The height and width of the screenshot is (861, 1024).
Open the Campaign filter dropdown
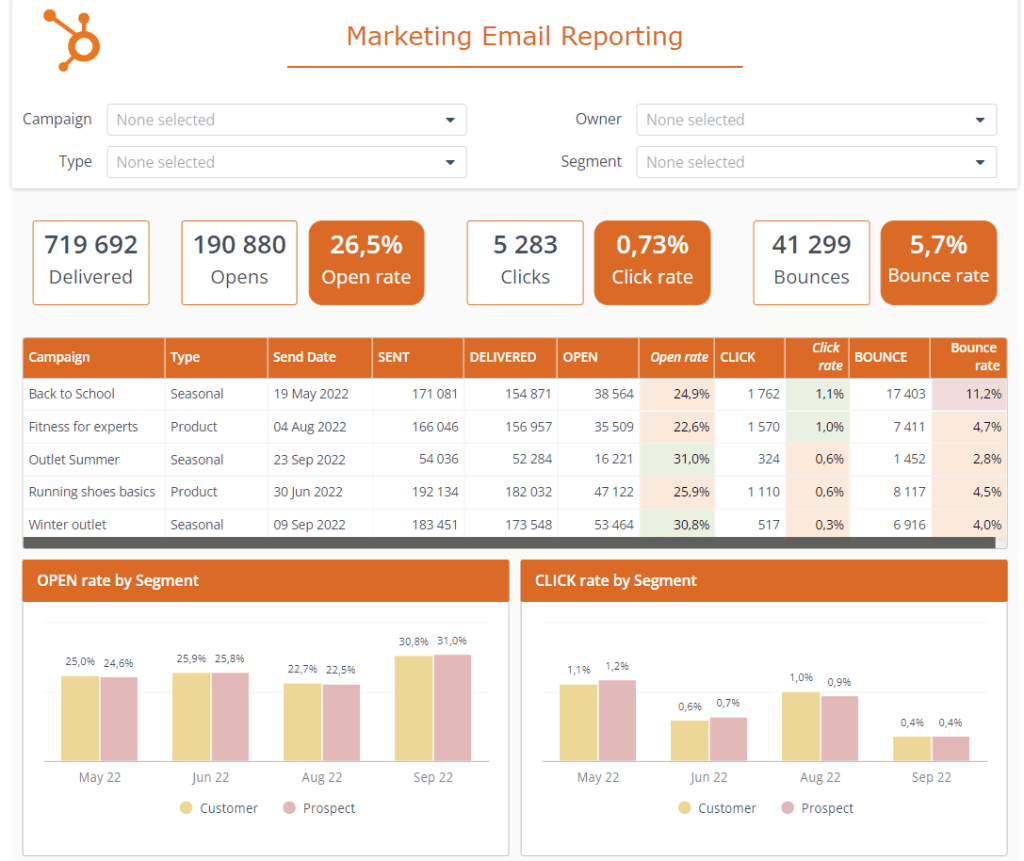pos(286,119)
